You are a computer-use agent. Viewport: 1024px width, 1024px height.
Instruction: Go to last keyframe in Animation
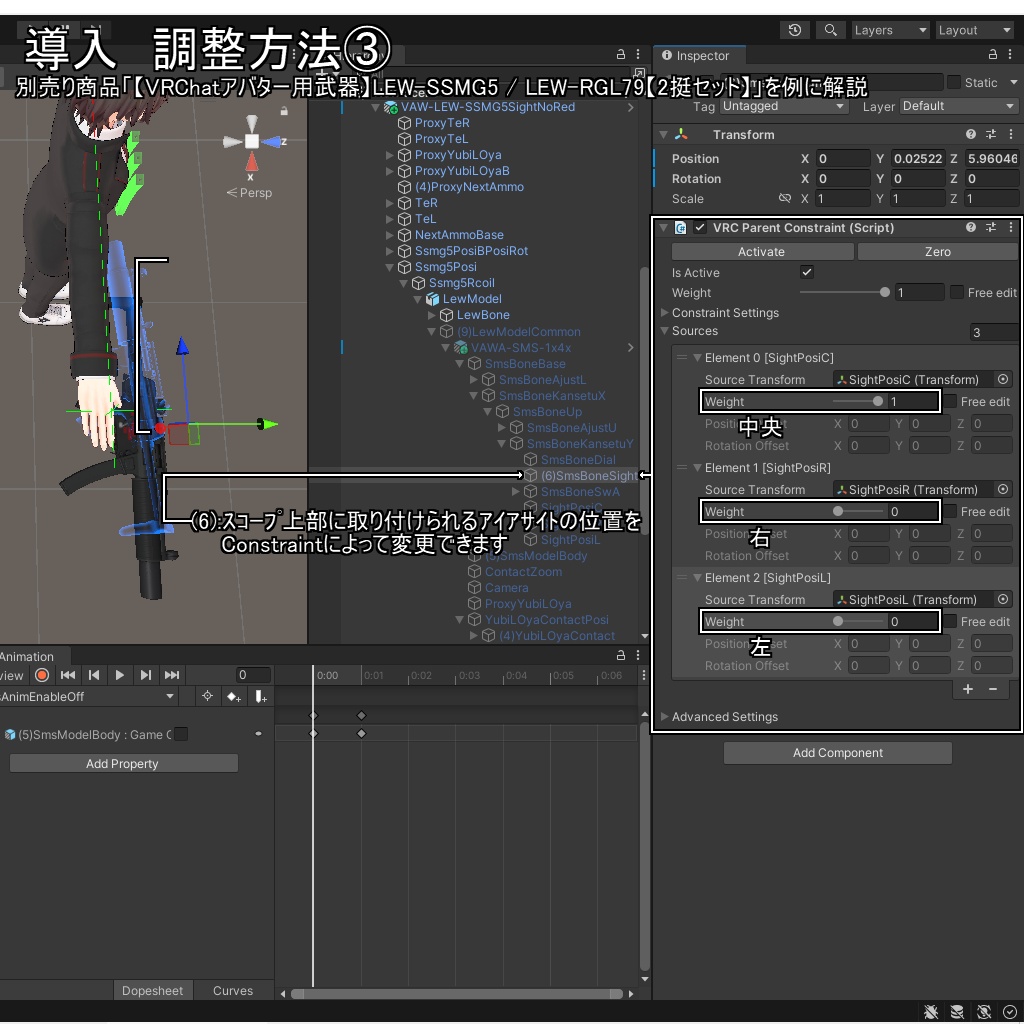(x=172, y=675)
